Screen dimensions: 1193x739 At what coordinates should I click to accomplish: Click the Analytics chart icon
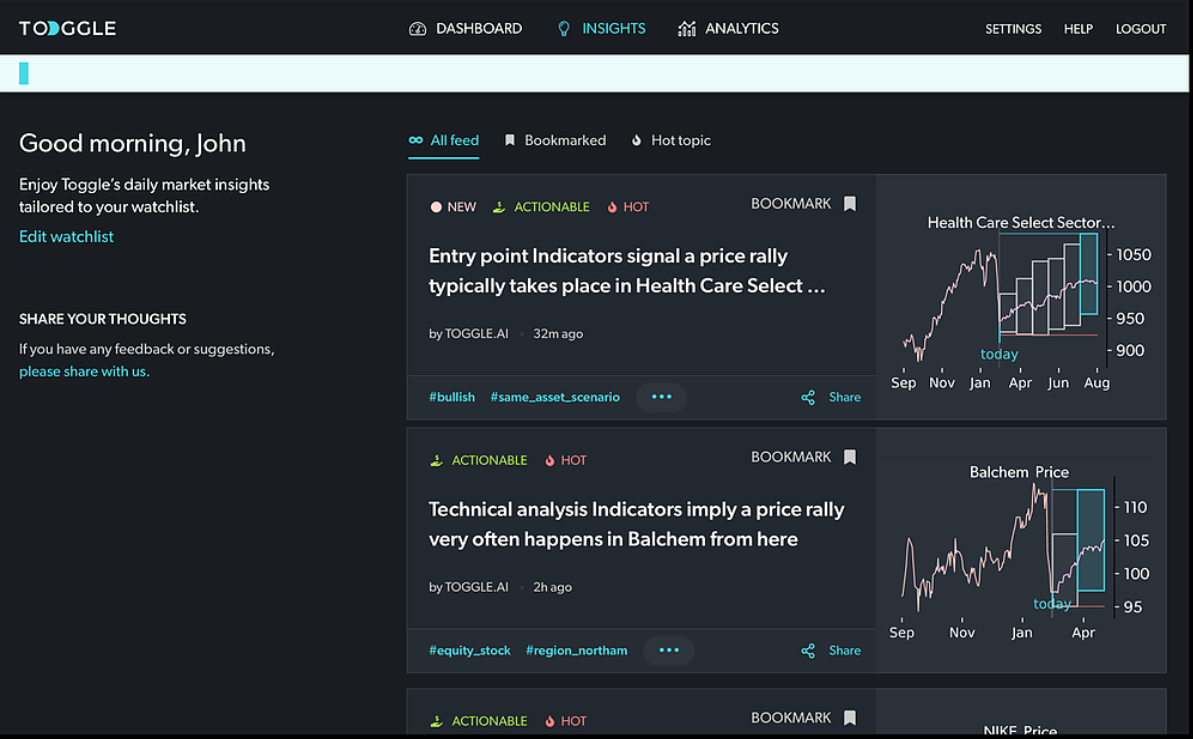pos(687,29)
